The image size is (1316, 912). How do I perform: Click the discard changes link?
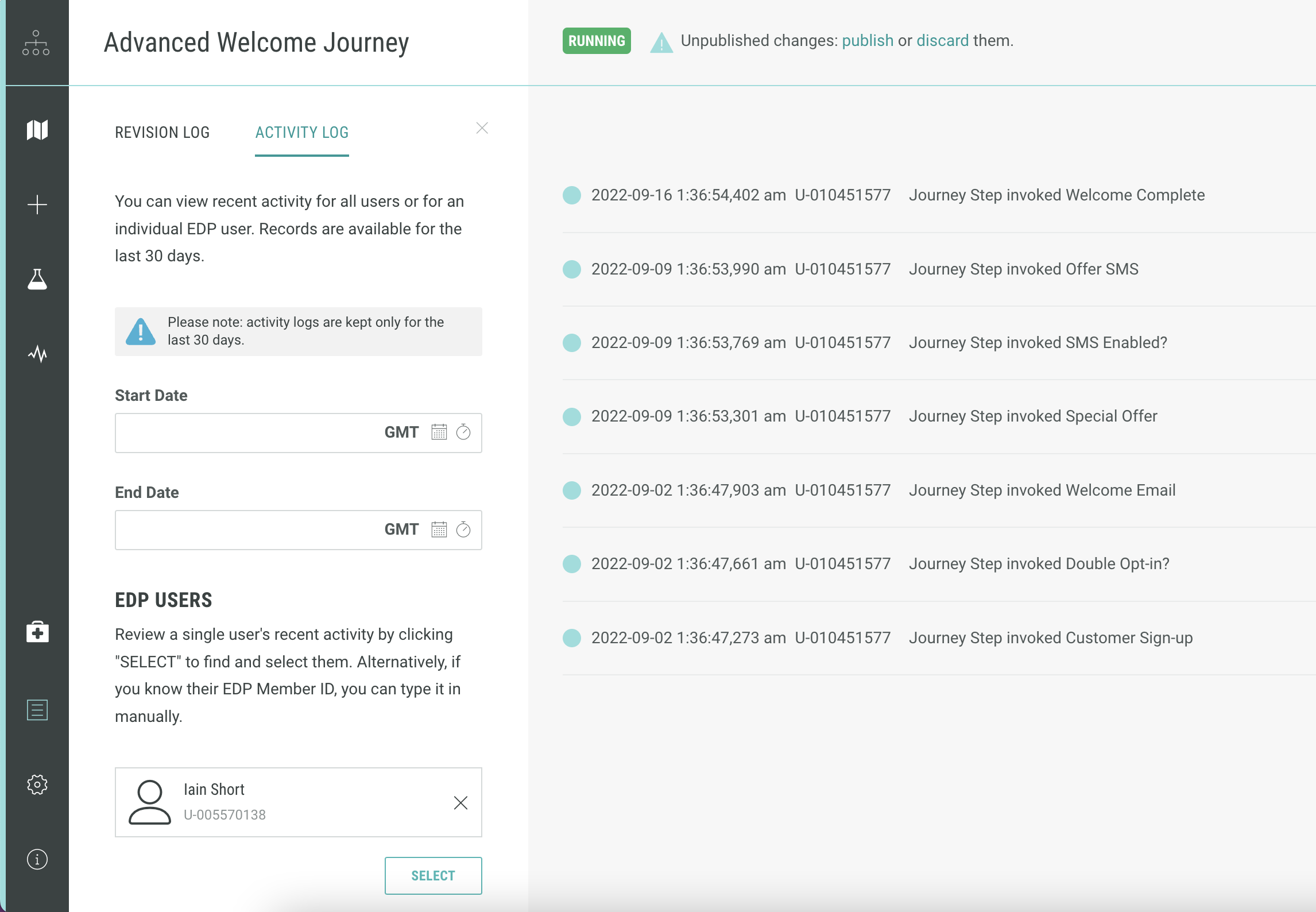tap(942, 41)
